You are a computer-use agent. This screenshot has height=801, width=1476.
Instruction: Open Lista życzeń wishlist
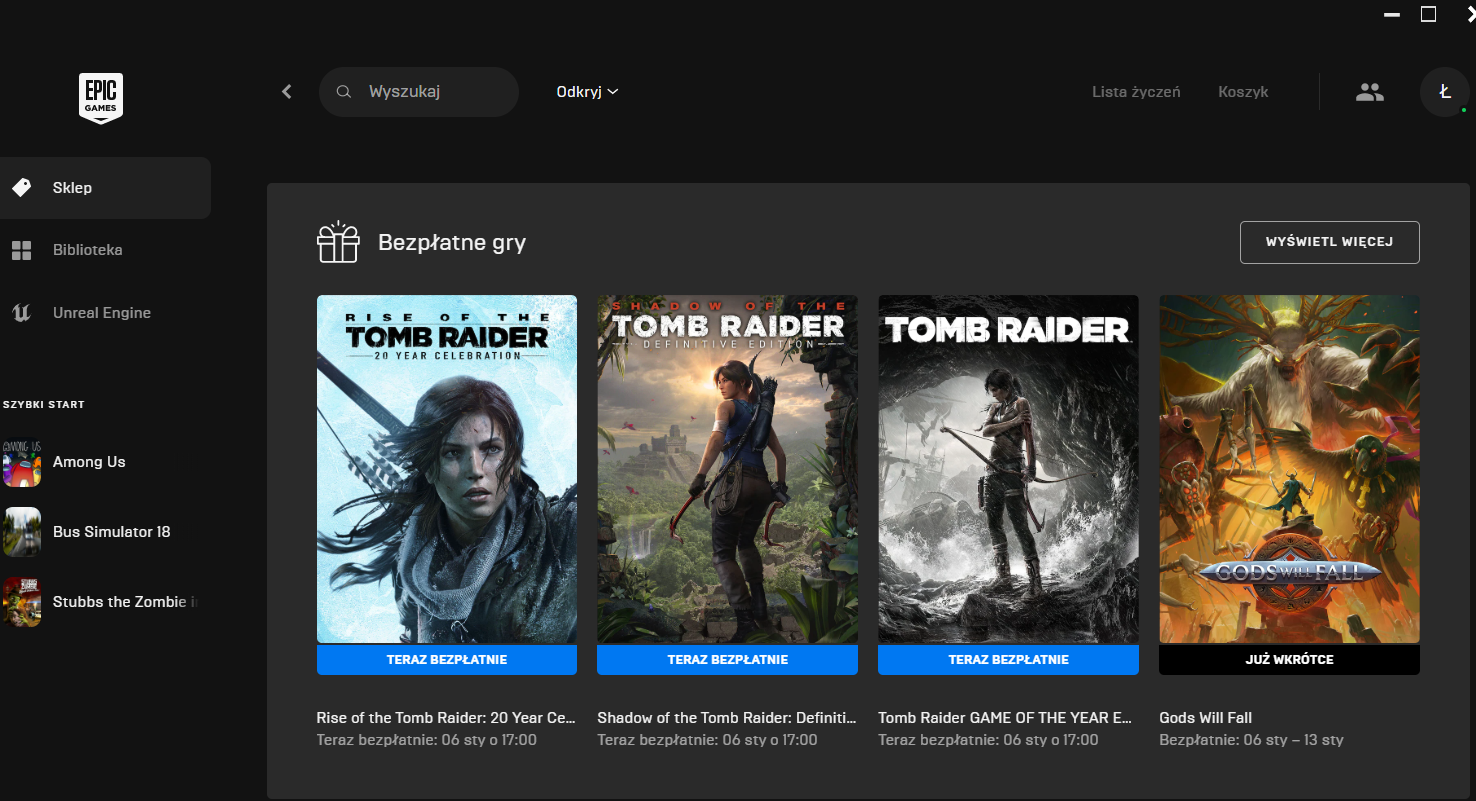(1136, 92)
